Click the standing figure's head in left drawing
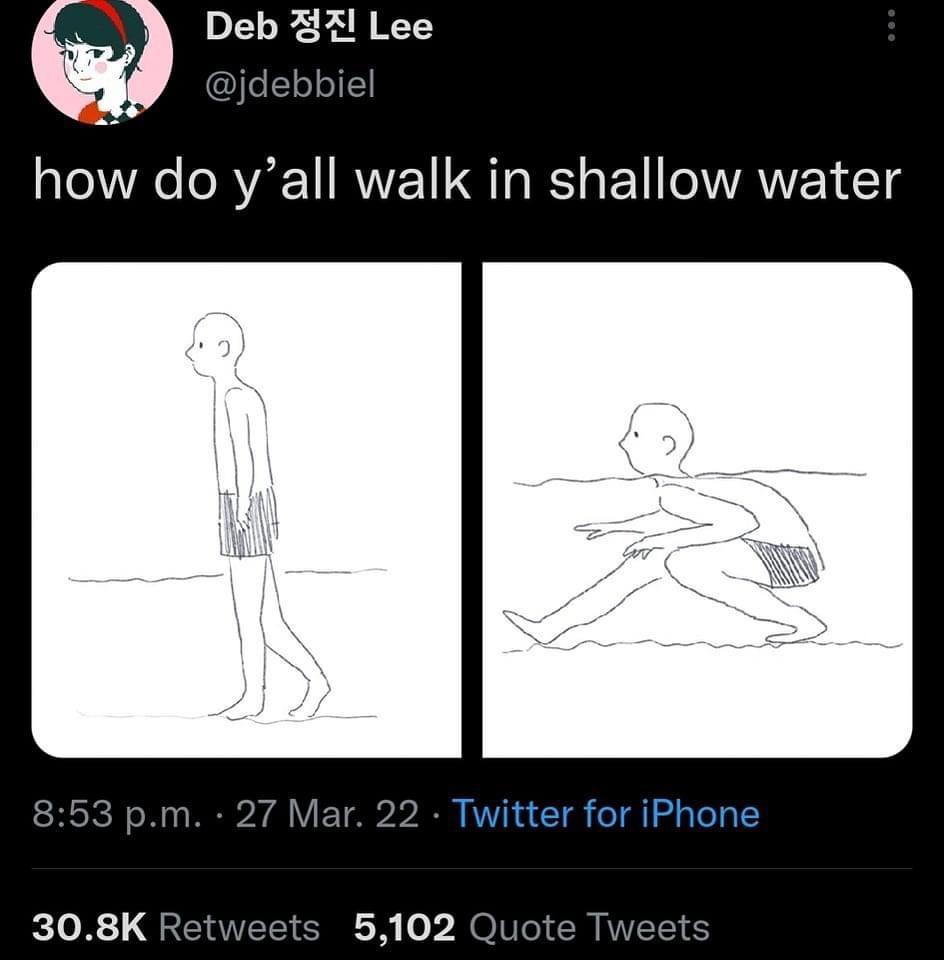 (217, 345)
